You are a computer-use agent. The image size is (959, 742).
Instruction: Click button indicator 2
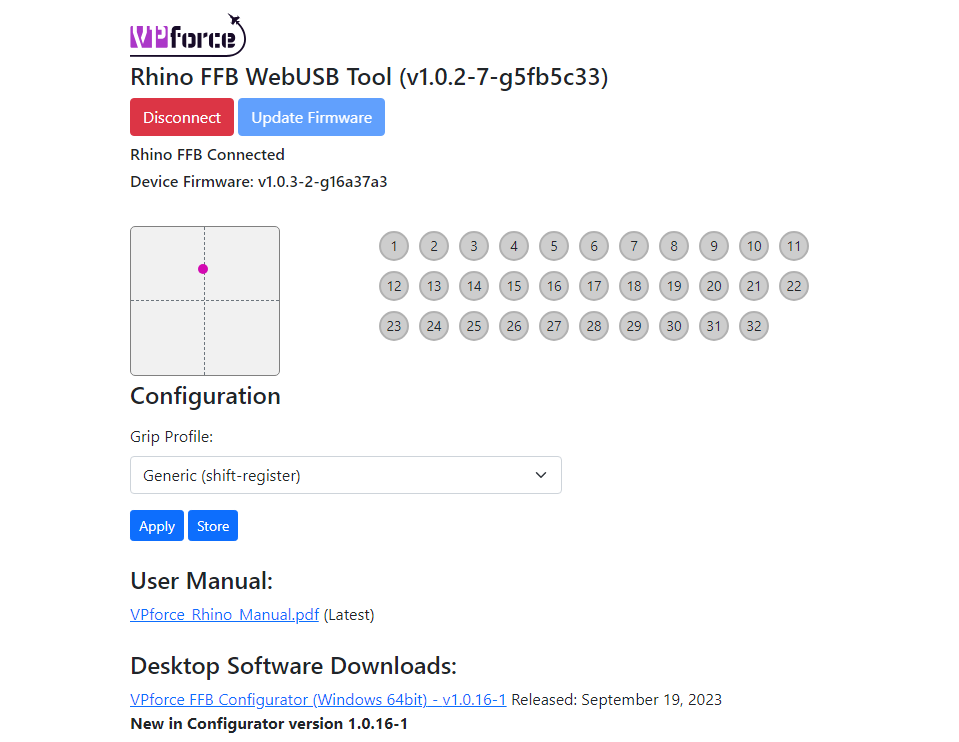[x=434, y=246]
